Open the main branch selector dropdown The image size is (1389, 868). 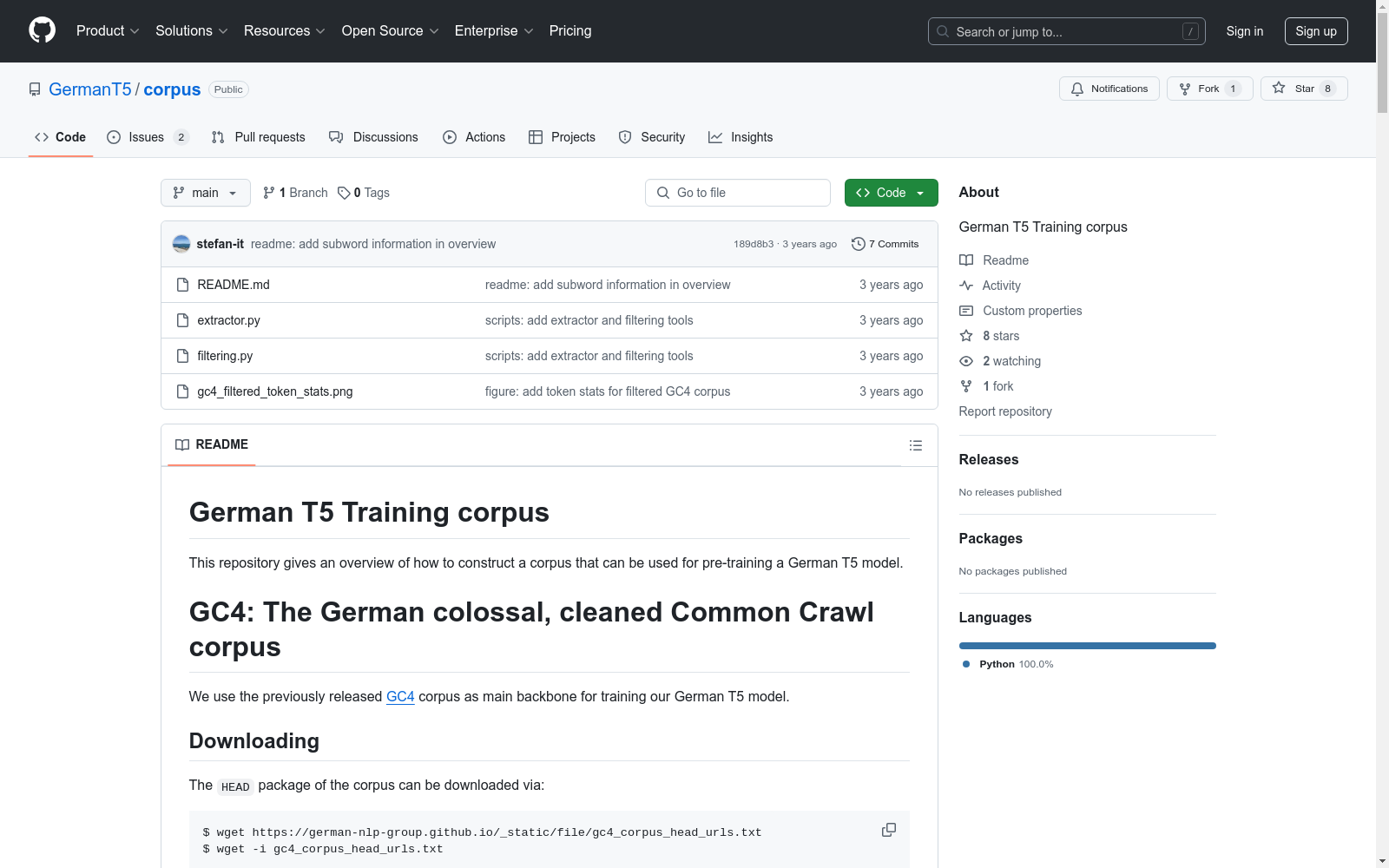(x=206, y=193)
